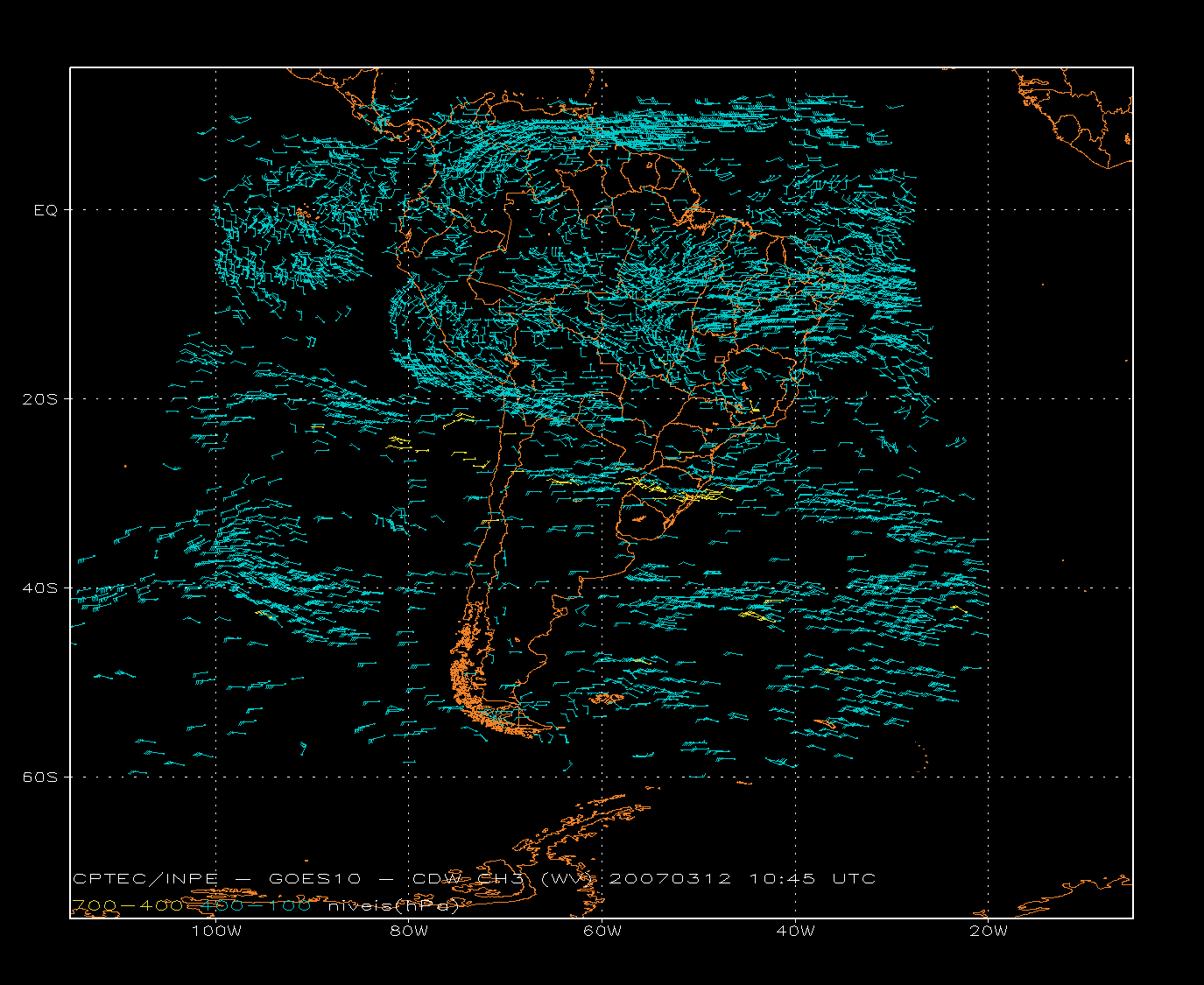Click the 10:45 UTC time text
1204x985 pixels.
pyautogui.click(x=812, y=878)
